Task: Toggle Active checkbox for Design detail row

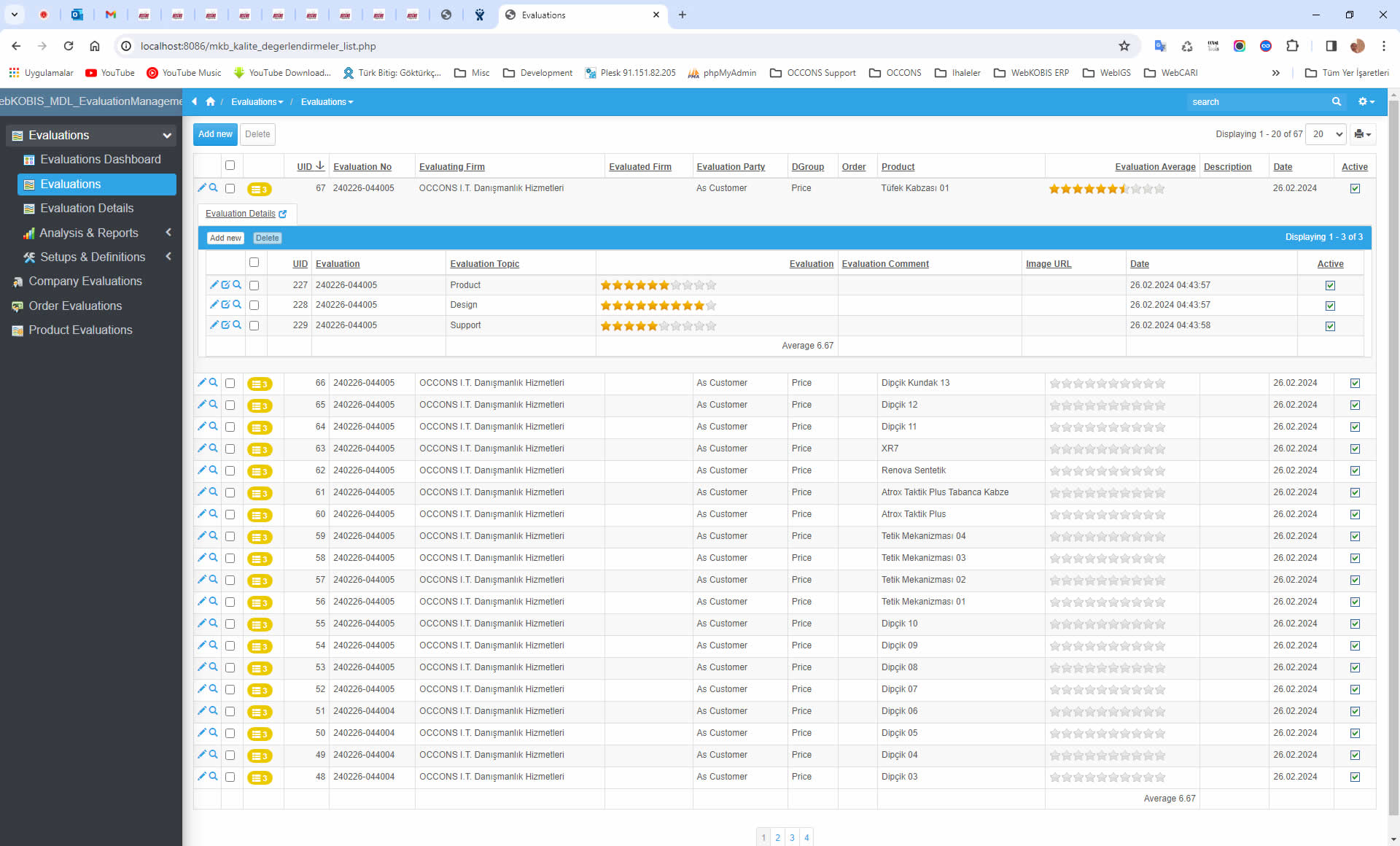Action: pyautogui.click(x=1330, y=306)
